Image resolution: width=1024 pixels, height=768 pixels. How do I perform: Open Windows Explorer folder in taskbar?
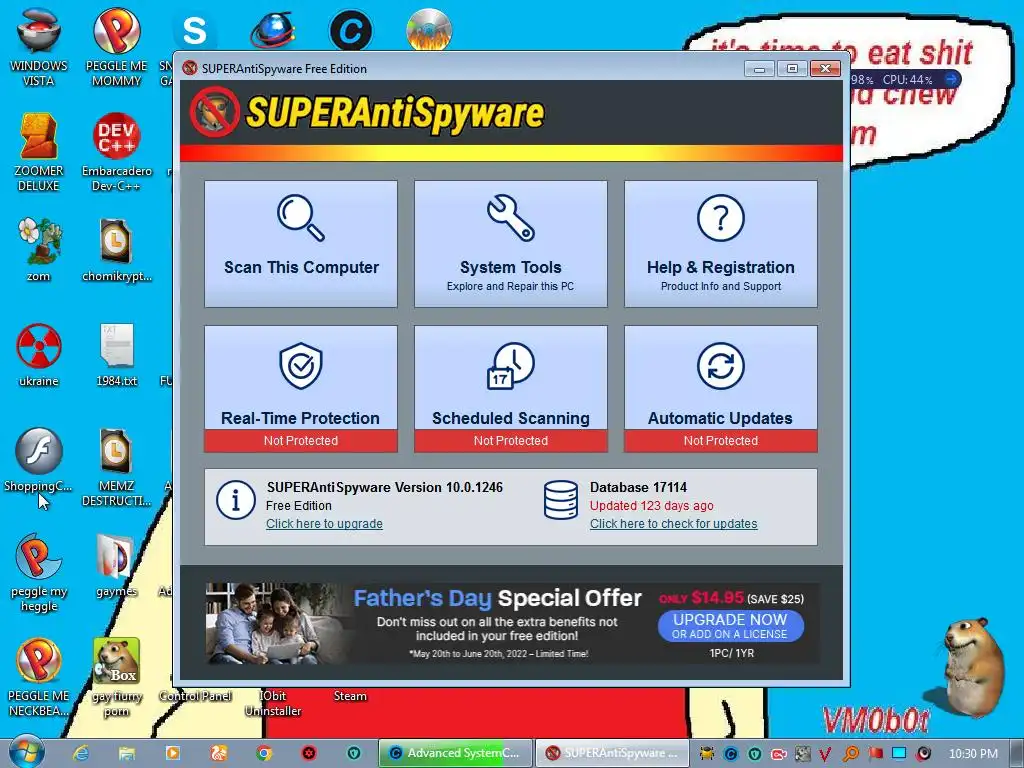click(x=127, y=753)
